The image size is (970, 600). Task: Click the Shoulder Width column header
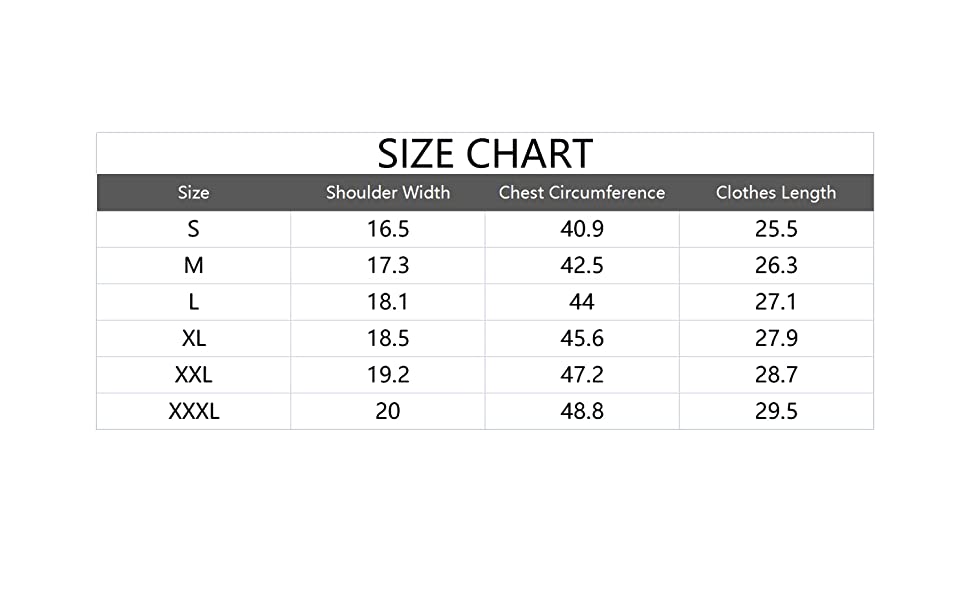pyautogui.click(x=388, y=192)
